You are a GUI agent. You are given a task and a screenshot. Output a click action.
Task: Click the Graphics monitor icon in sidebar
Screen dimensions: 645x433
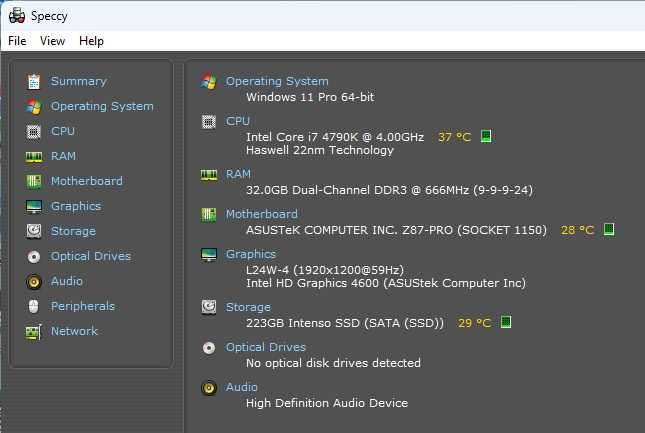tap(34, 206)
